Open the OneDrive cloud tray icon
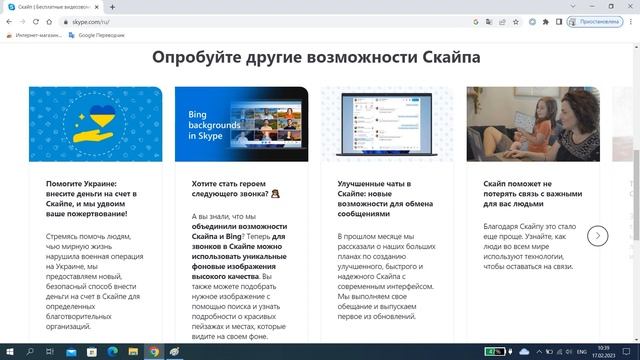 point(524,351)
